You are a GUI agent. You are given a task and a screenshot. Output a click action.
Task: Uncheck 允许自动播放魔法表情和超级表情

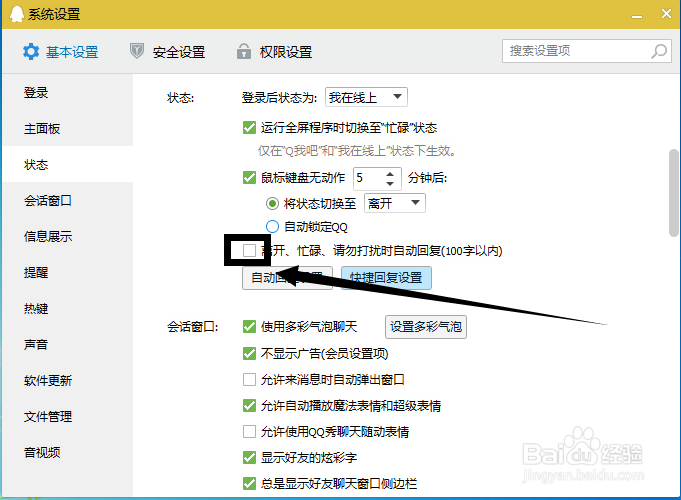pos(249,405)
